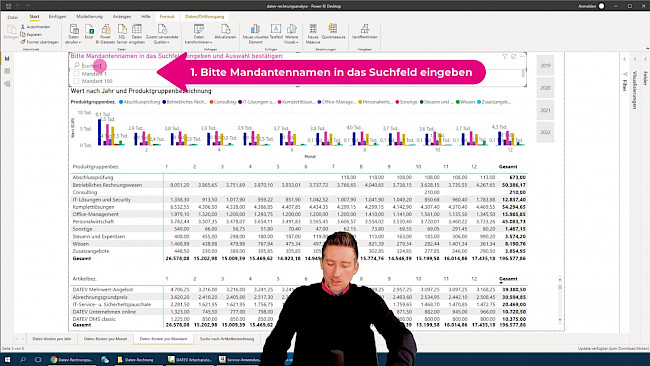Open the slicer's more options ellipsis
The width and height of the screenshot is (650, 366).
[522, 56]
